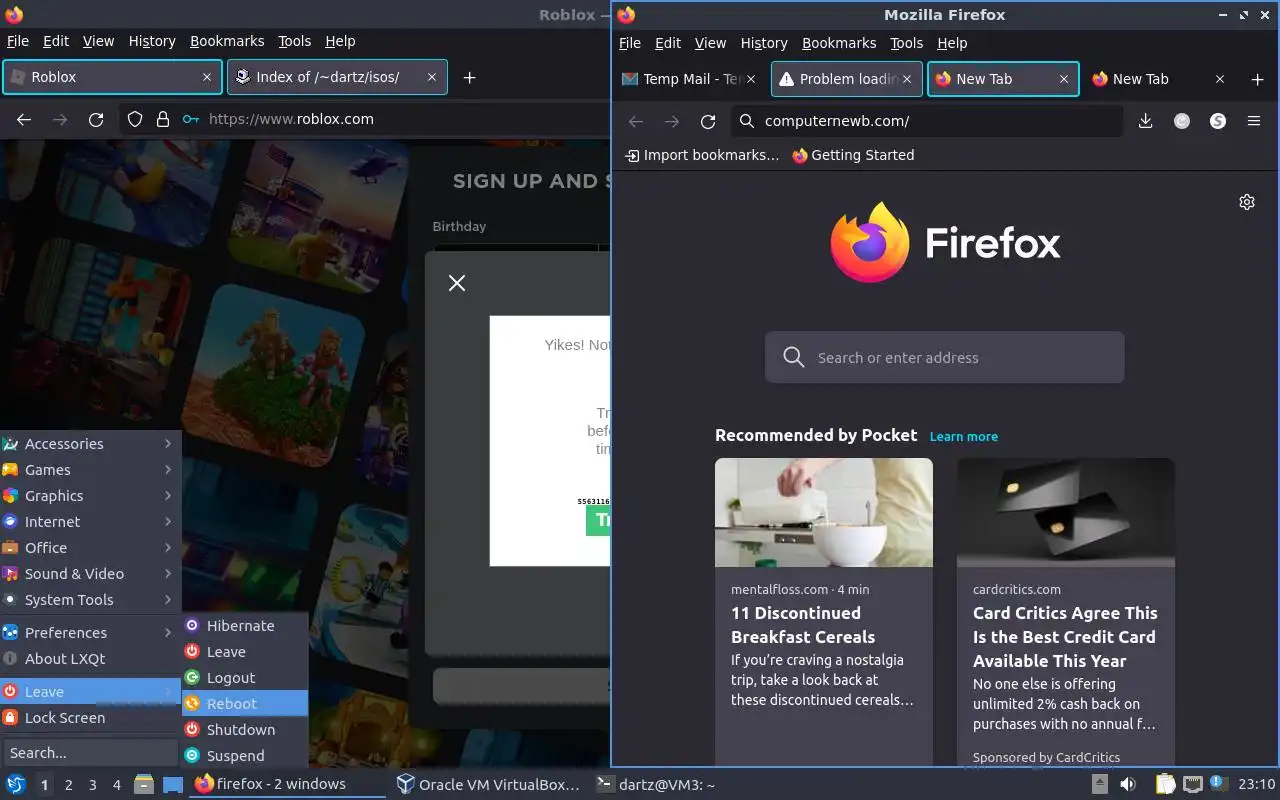
Task: Close the Problem loading page tab
Action: click(909, 79)
